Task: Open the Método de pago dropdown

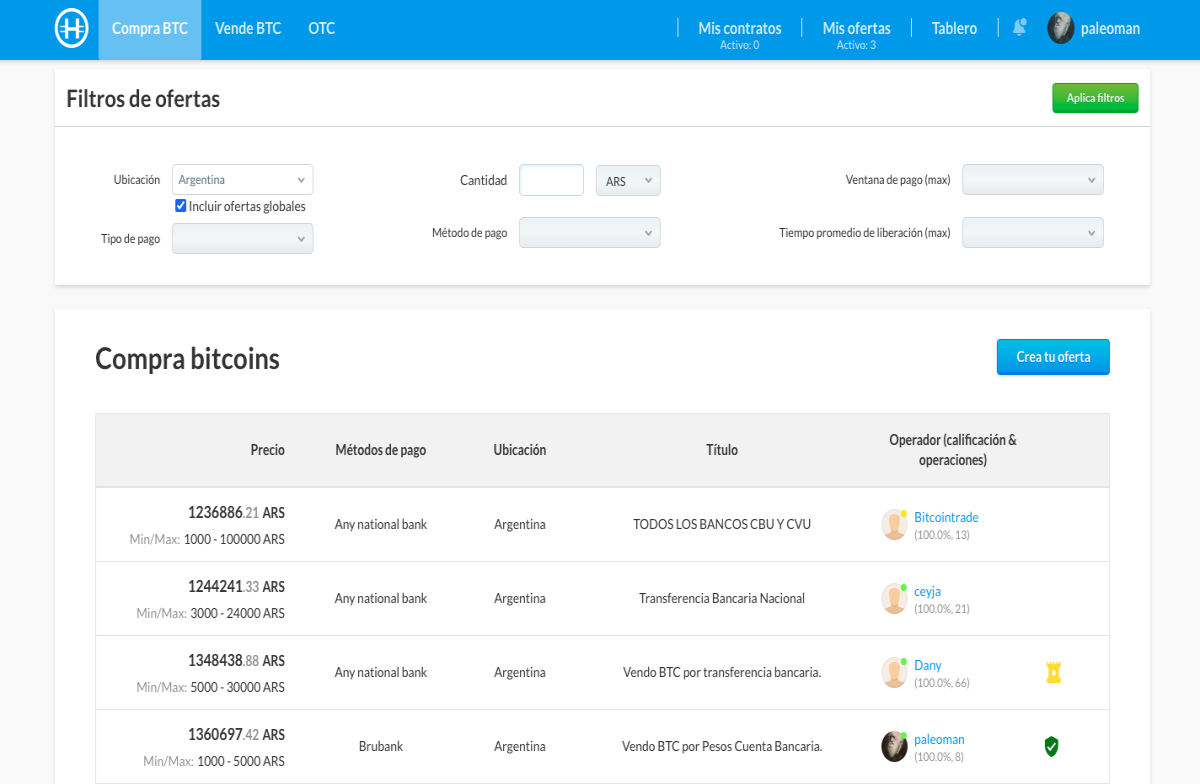Action: click(x=590, y=233)
